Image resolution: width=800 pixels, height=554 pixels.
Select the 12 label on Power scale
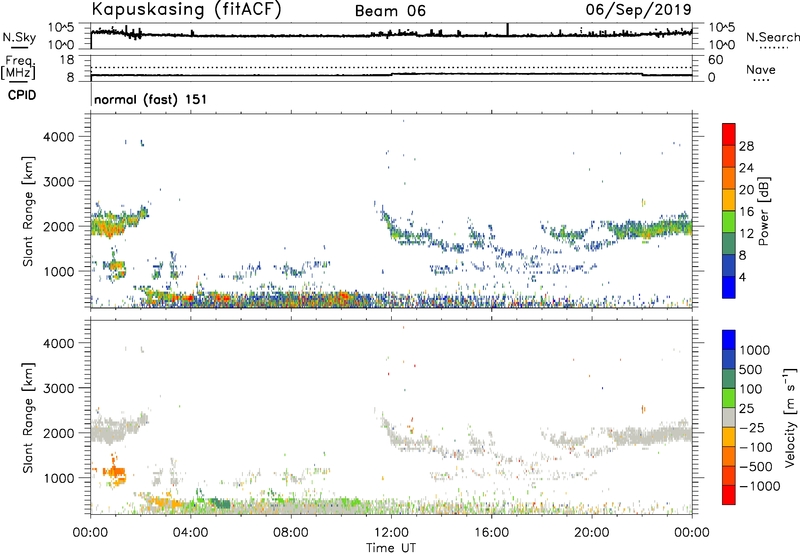pyautogui.click(x=746, y=234)
